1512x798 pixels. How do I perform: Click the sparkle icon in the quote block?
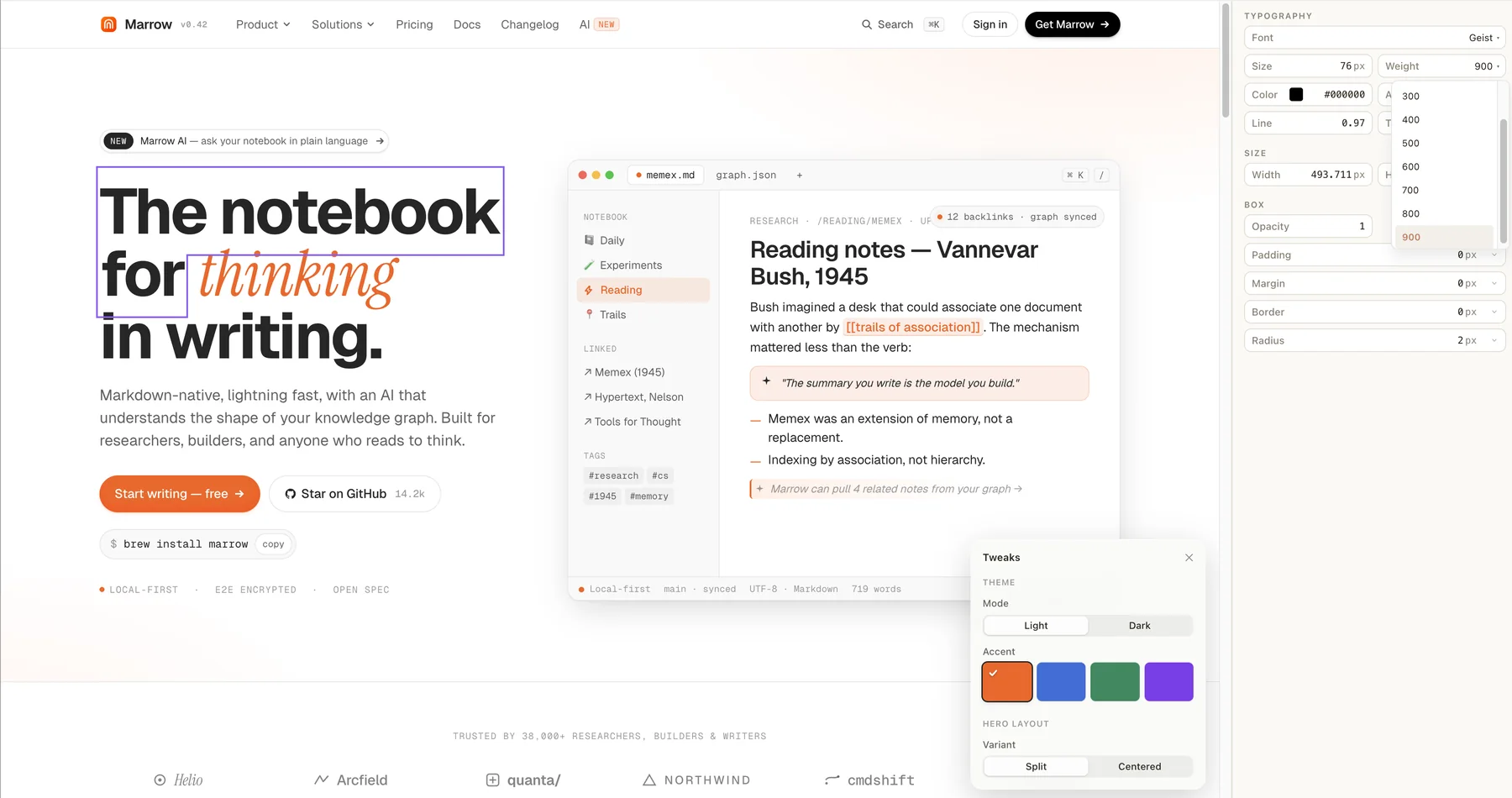[x=766, y=381]
